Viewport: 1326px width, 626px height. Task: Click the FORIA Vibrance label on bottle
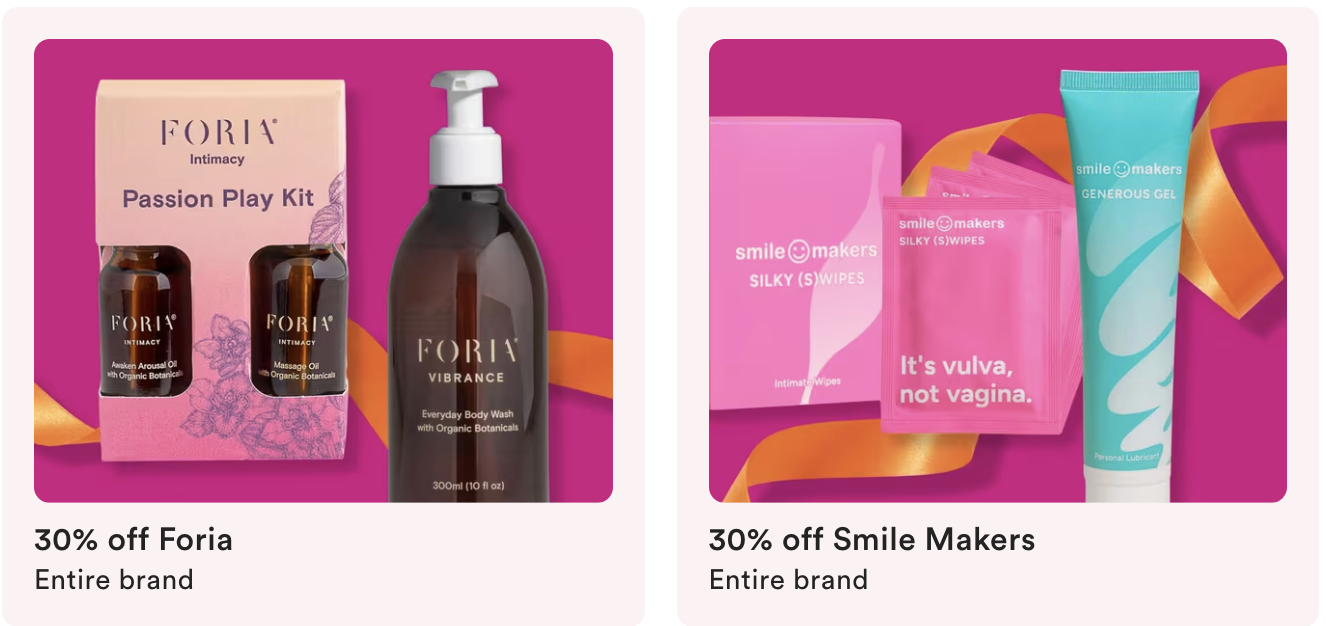[x=468, y=360]
